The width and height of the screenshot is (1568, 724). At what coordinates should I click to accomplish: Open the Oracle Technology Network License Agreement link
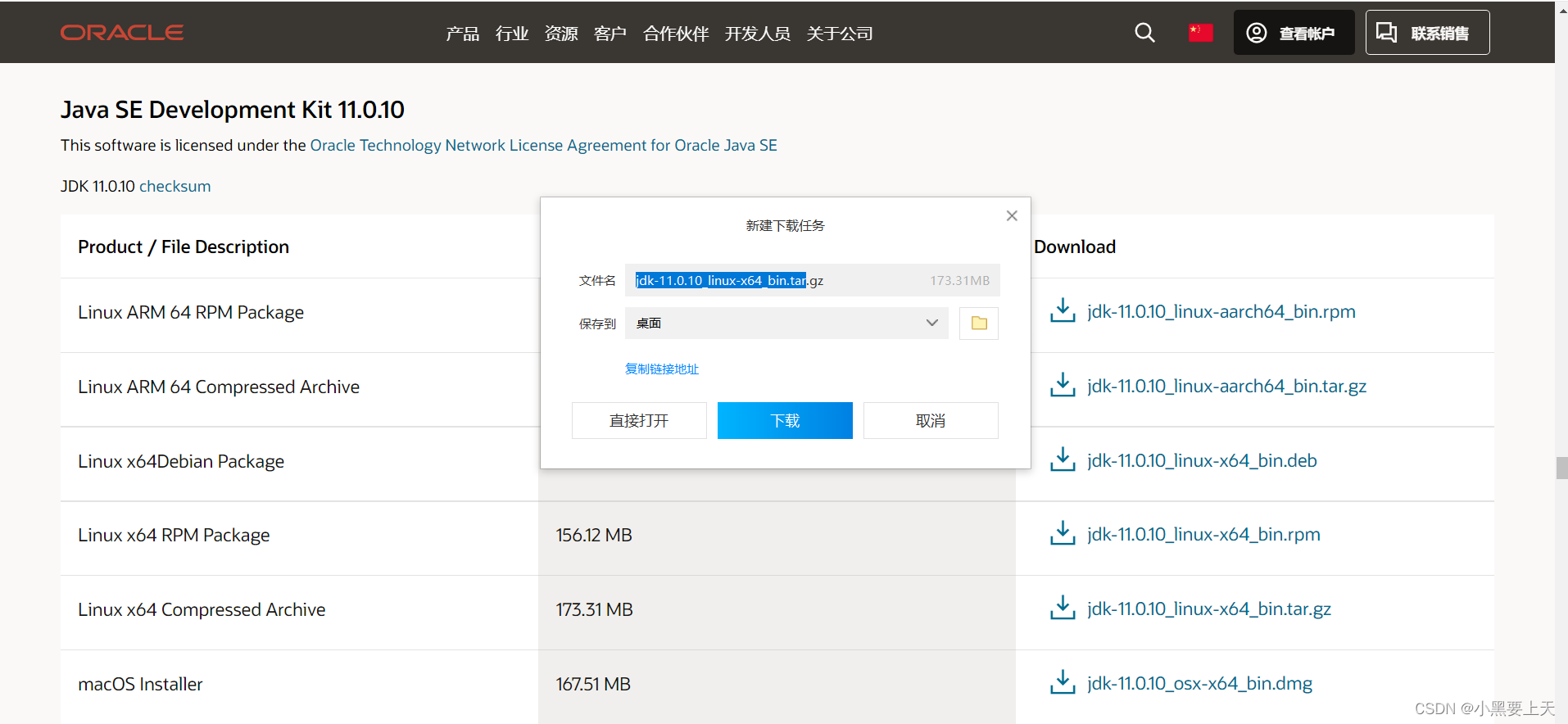click(x=543, y=145)
